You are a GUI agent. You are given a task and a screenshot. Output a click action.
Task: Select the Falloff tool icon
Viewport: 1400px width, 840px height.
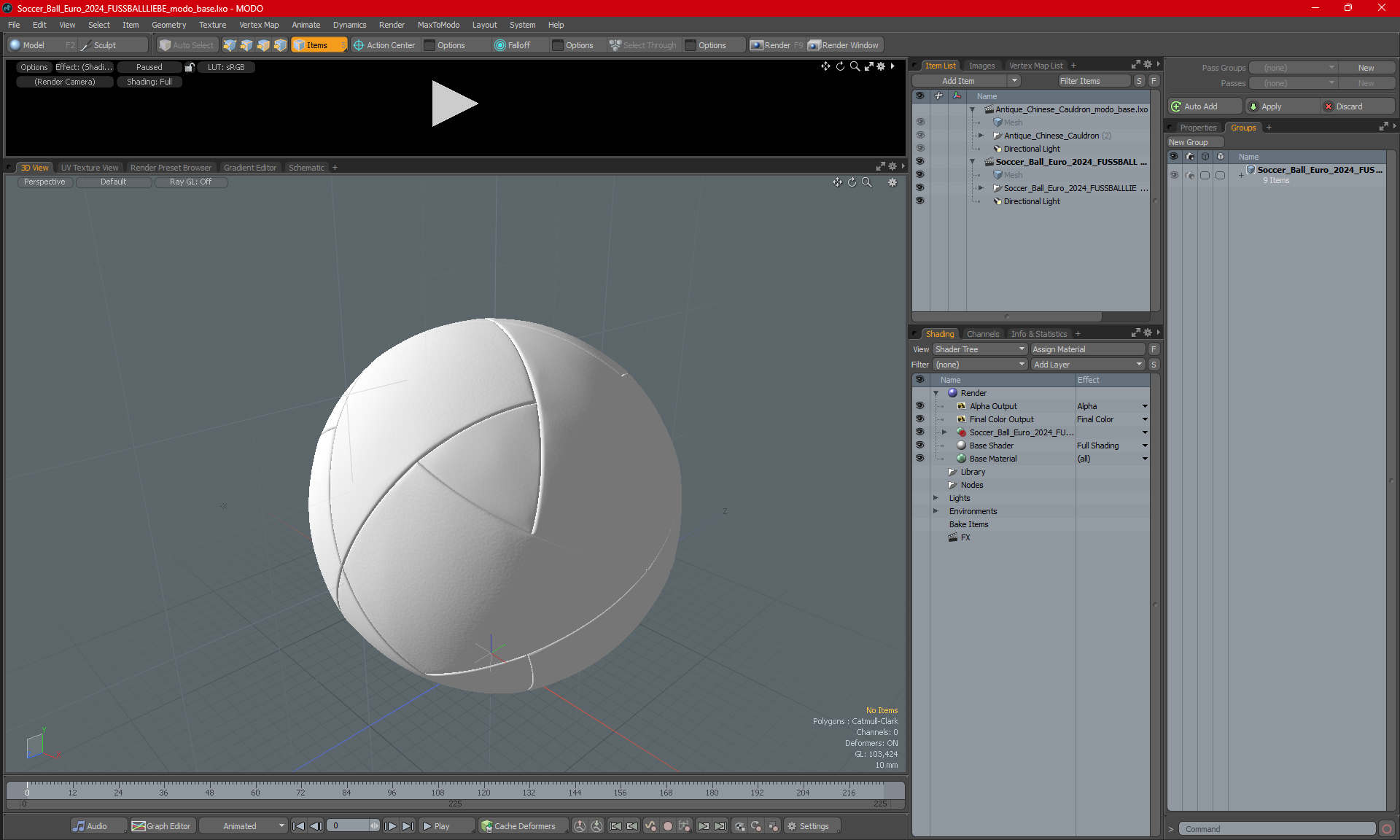tap(500, 45)
